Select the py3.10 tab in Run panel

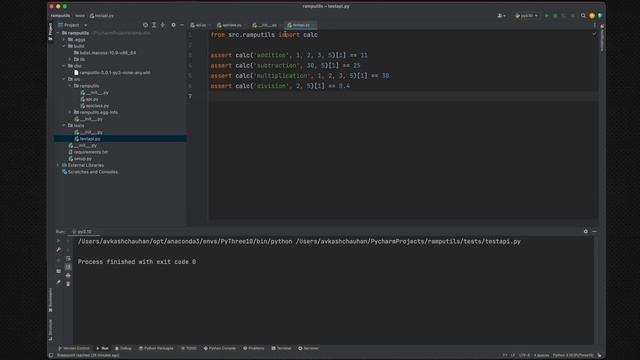point(83,231)
